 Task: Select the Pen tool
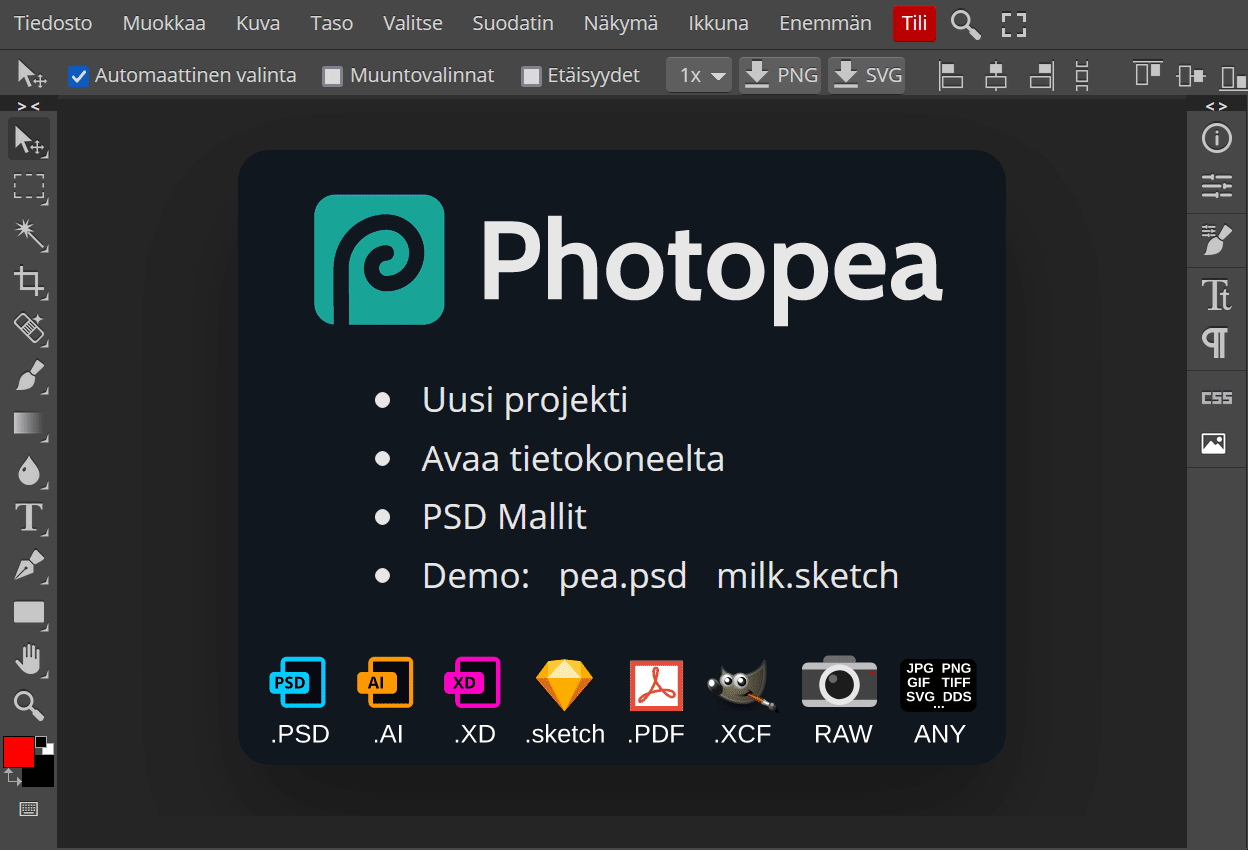(x=29, y=565)
